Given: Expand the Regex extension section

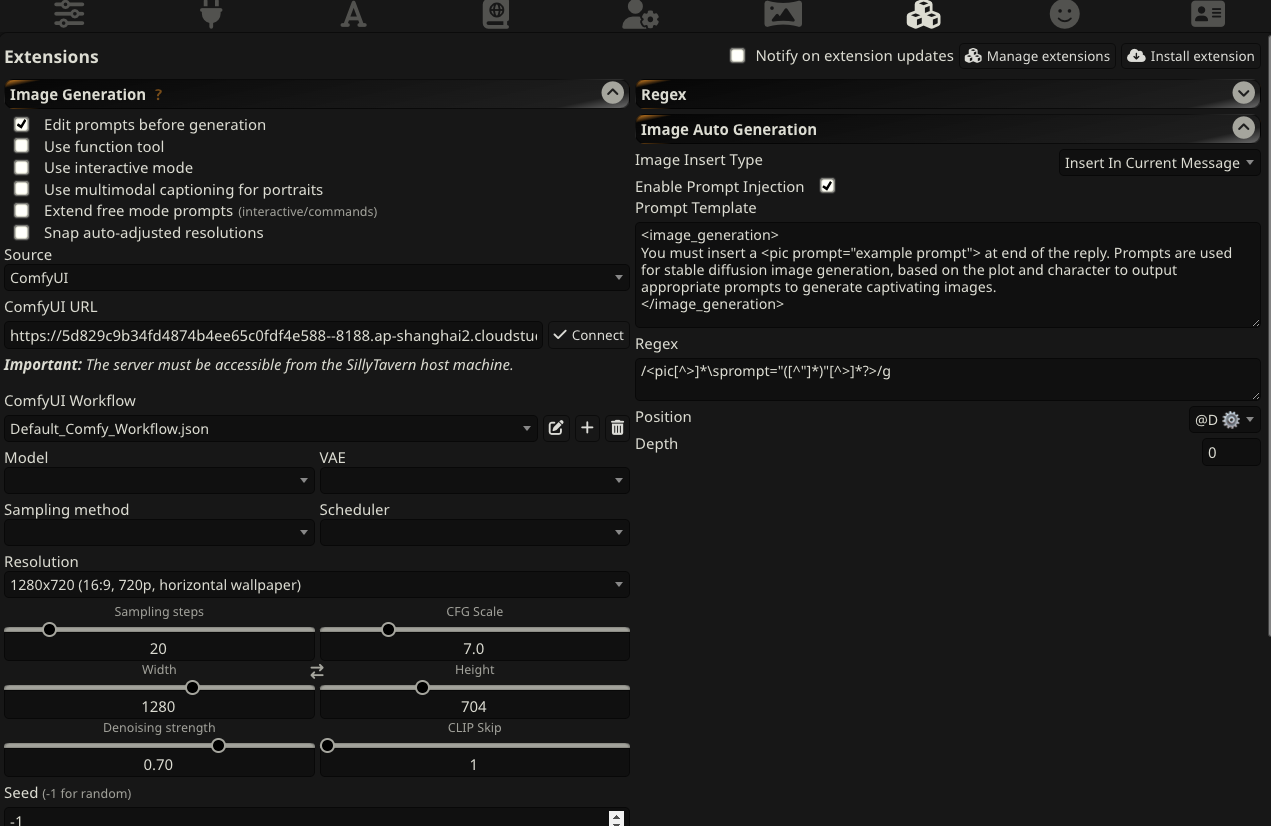Looking at the screenshot, I should (x=1243, y=94).
